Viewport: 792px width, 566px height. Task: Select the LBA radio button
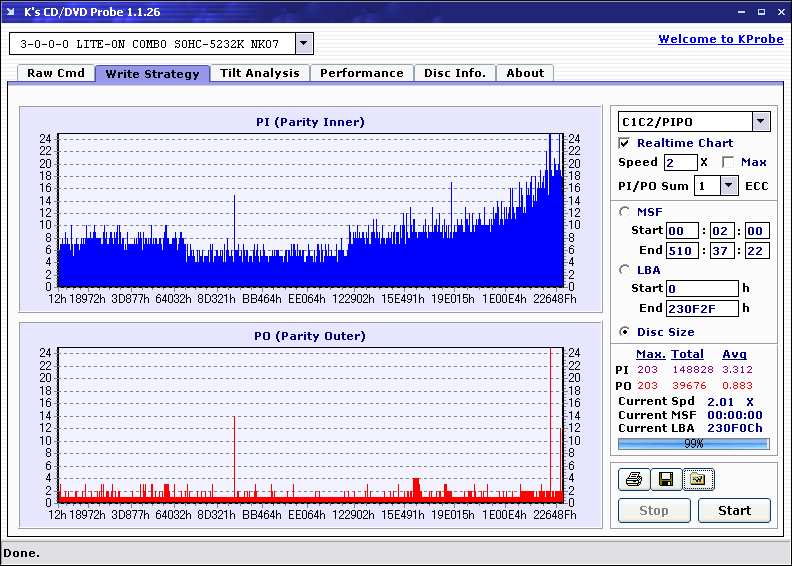[625, 270]
